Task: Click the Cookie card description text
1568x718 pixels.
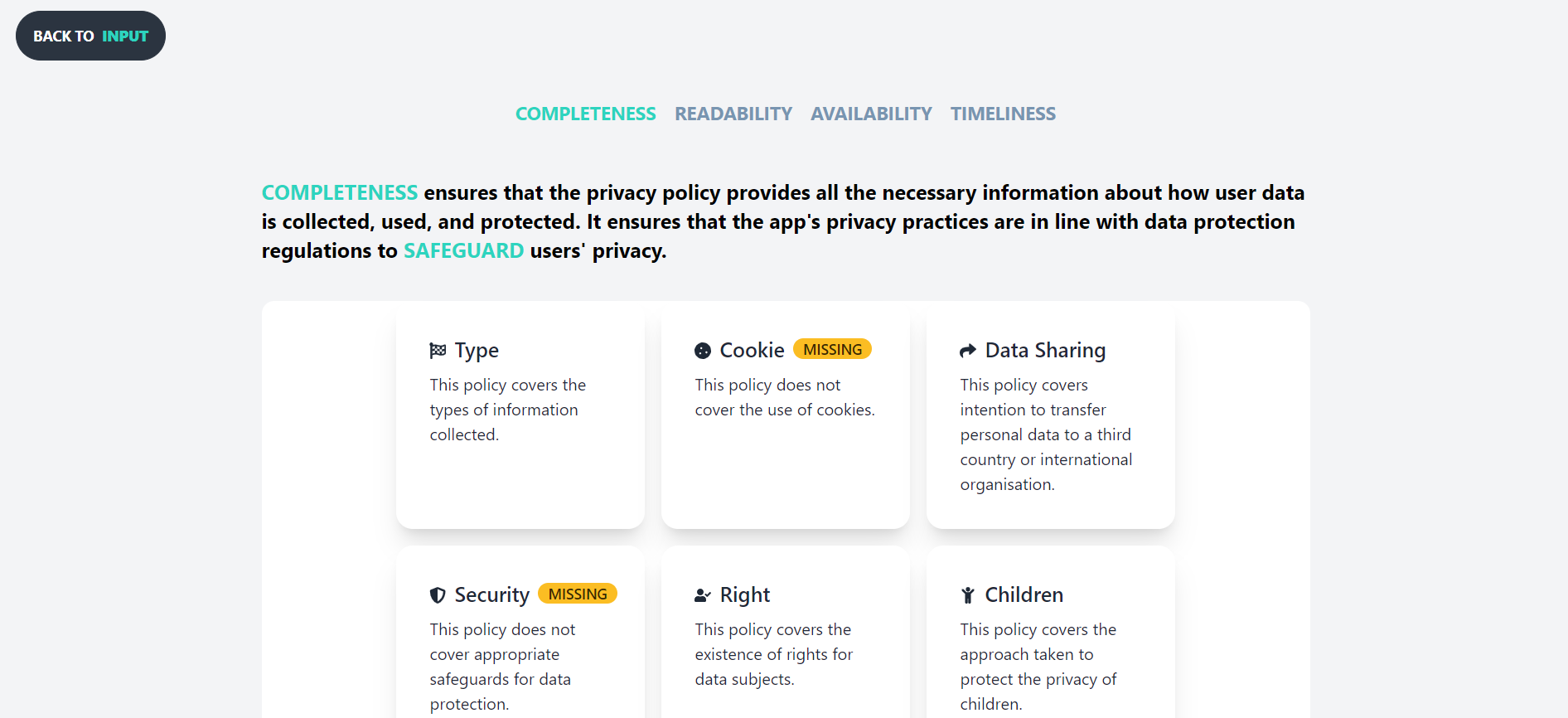Action: 785,397
